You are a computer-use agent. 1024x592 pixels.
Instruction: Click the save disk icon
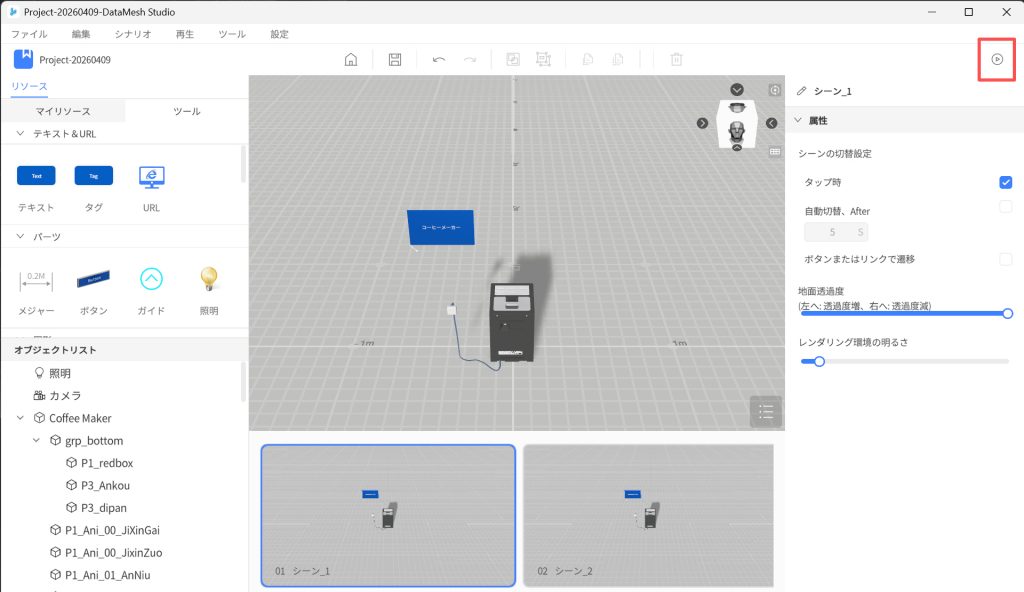[x=395, y=60]
